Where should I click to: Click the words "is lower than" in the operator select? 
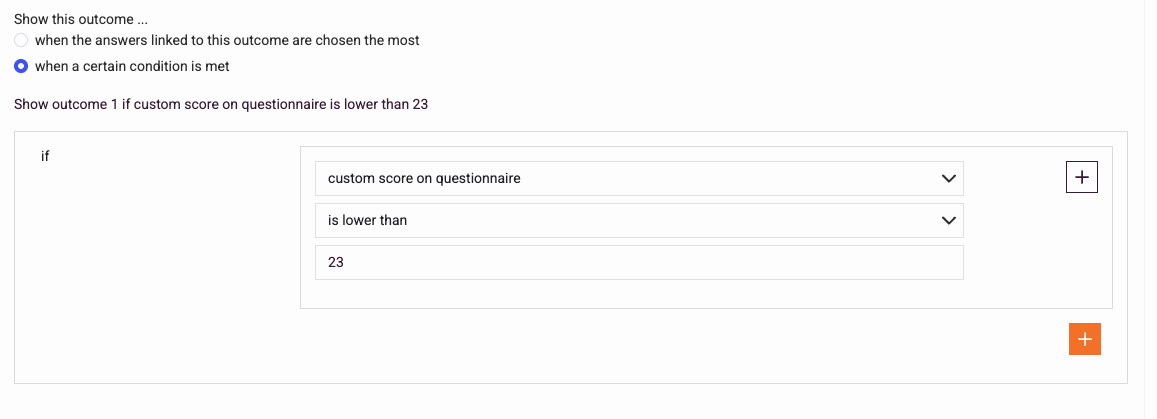(x=367, y=220)
